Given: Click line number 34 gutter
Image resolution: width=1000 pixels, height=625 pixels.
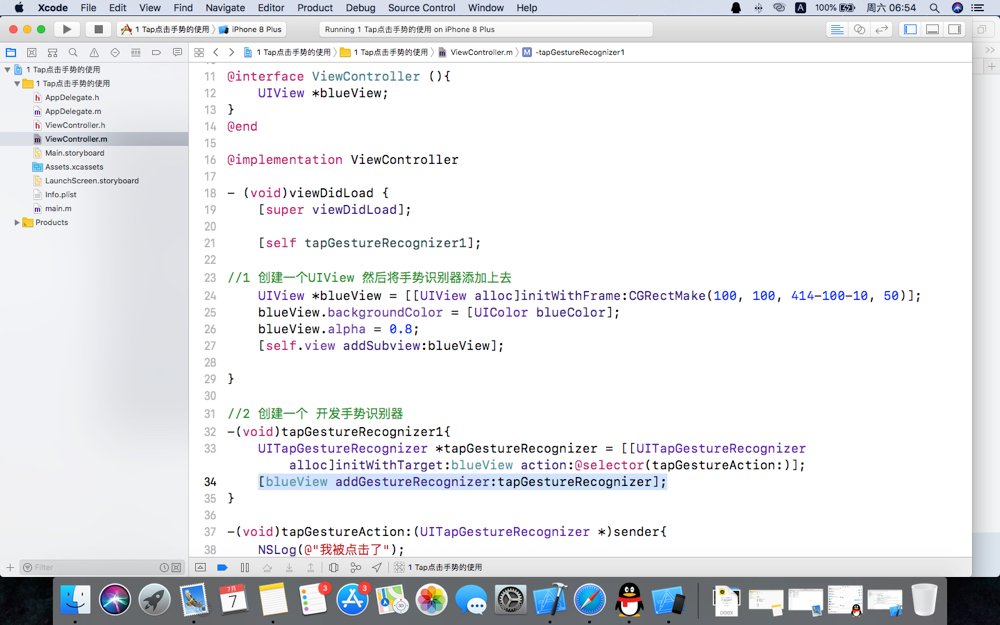Looking at the screenshot, I should coord(210,482).
